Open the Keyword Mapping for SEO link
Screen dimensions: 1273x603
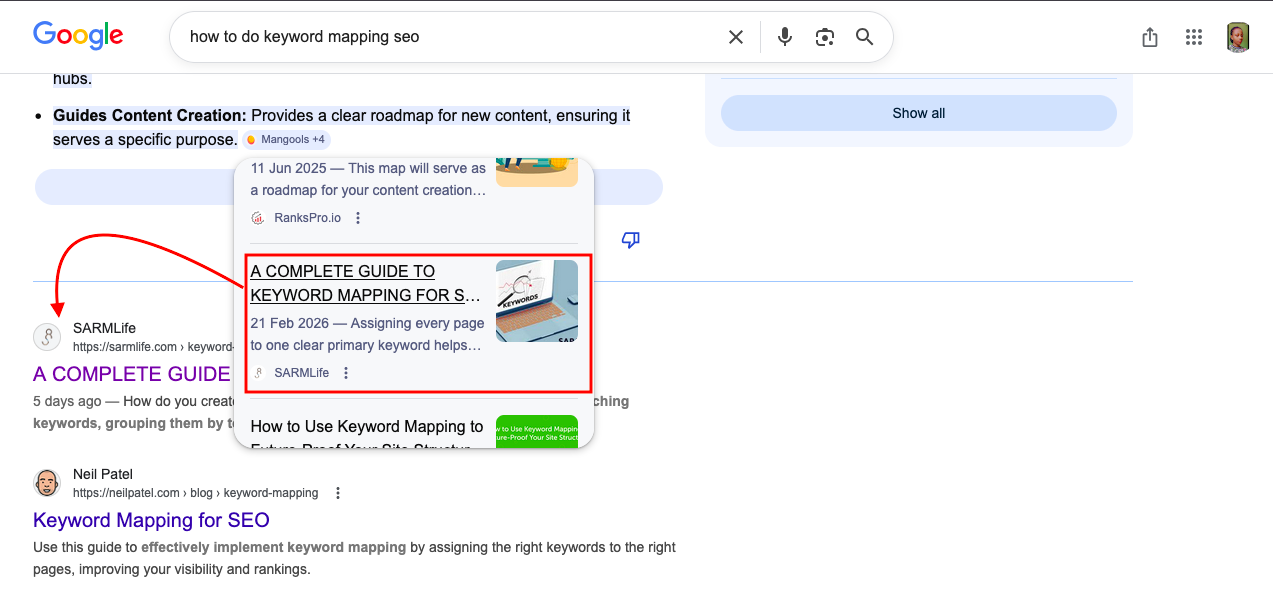pyautogui.click(x=151, y=520)
